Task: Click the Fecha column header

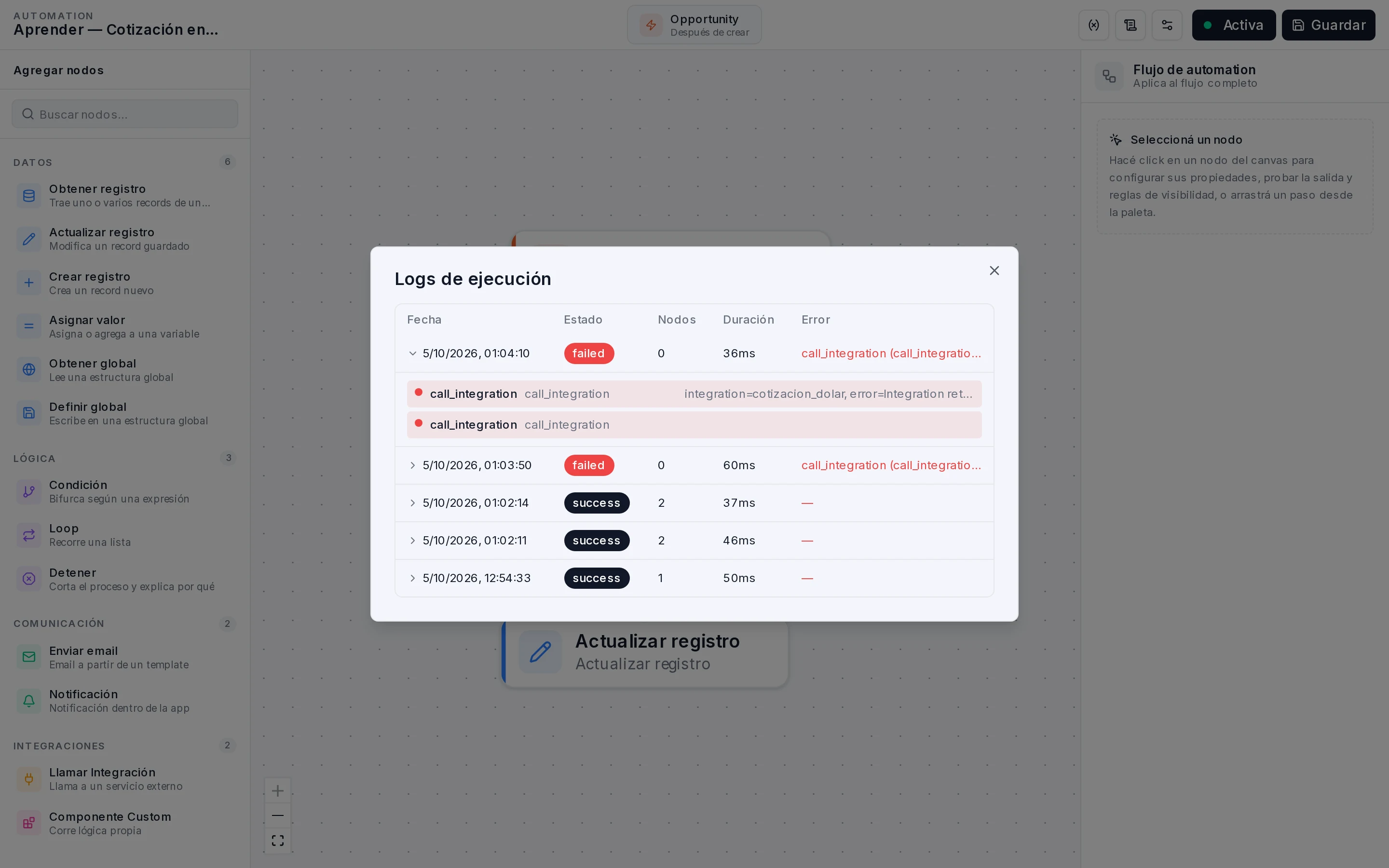Action: (424, 320)
